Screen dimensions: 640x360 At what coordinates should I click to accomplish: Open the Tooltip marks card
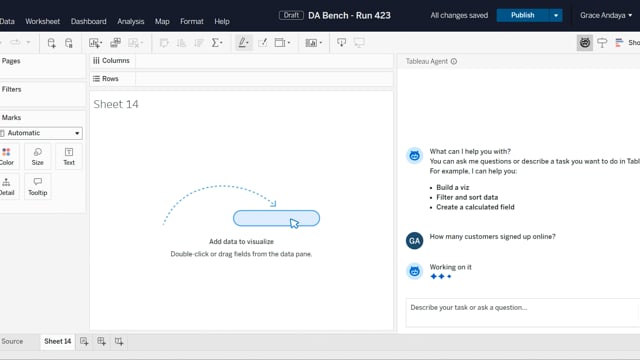point(38,187)
